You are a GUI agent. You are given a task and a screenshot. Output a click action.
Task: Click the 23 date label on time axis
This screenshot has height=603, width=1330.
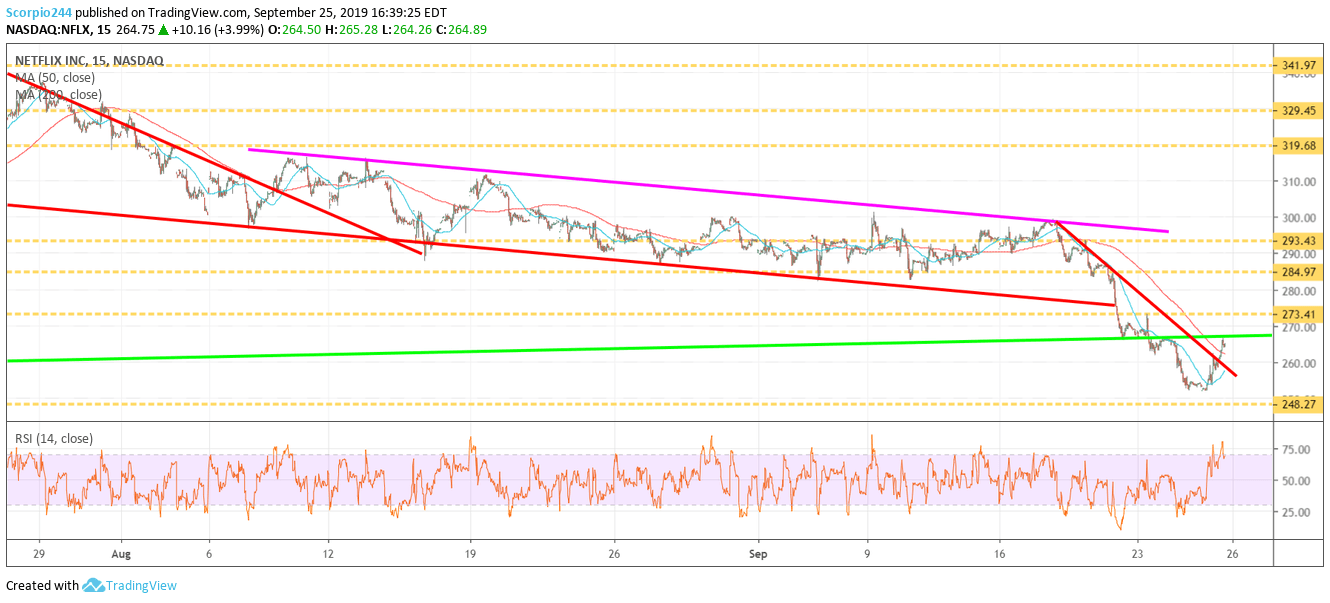tap(1137, 553)
